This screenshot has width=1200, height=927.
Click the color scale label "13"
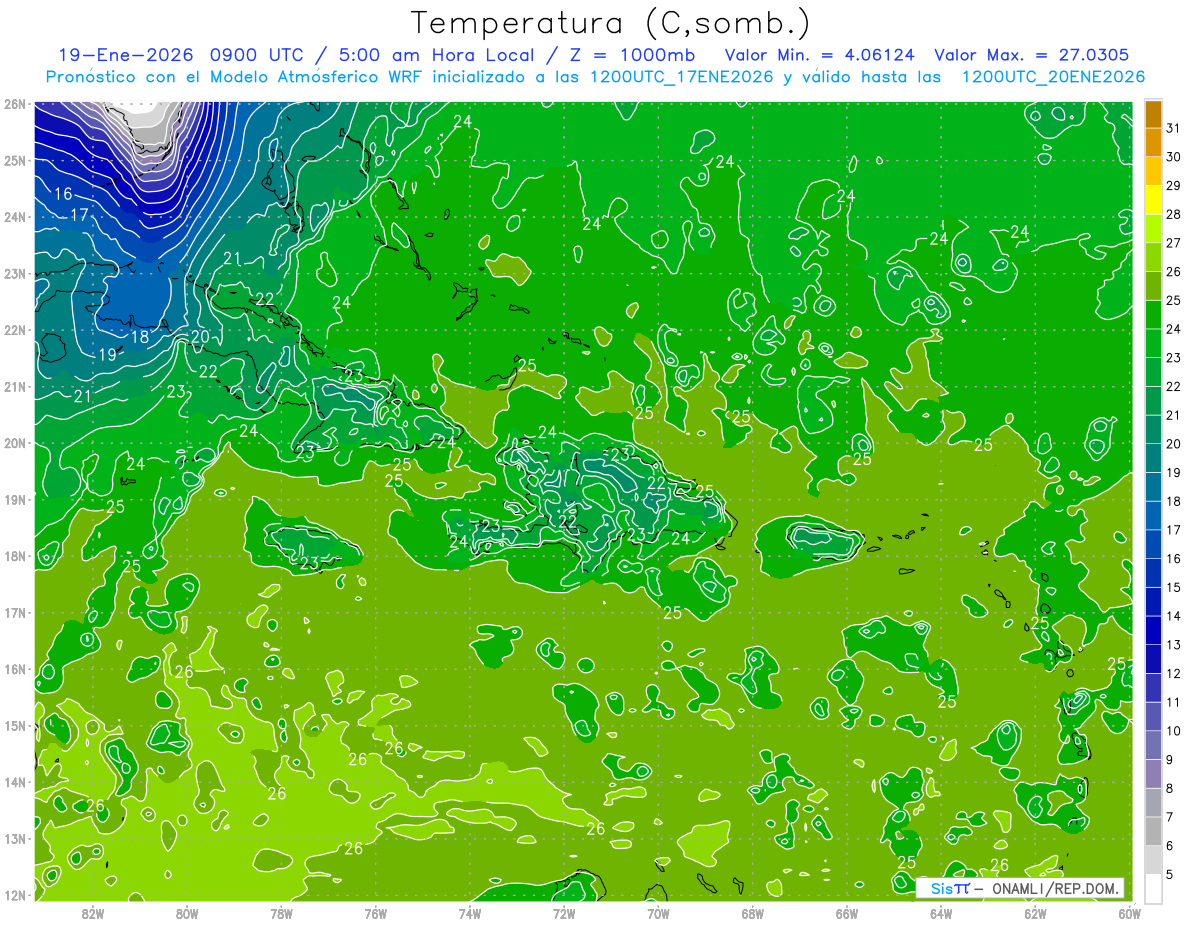pyautogui.click(x=1174, y=644)
